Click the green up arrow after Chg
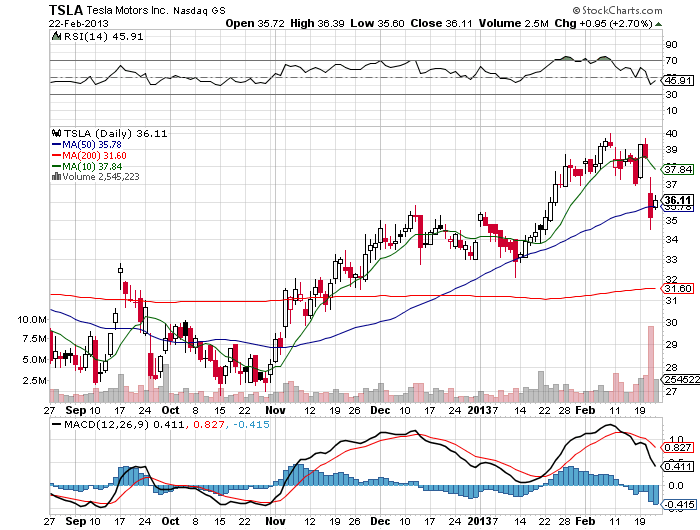700x530 pixels. (658, 24)
